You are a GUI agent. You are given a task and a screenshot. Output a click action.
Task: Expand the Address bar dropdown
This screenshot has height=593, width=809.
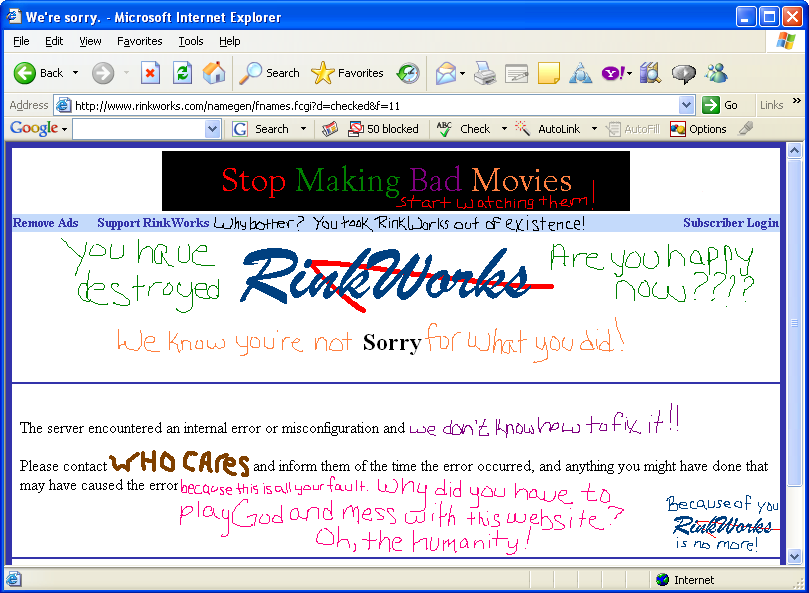click(686, 105)
